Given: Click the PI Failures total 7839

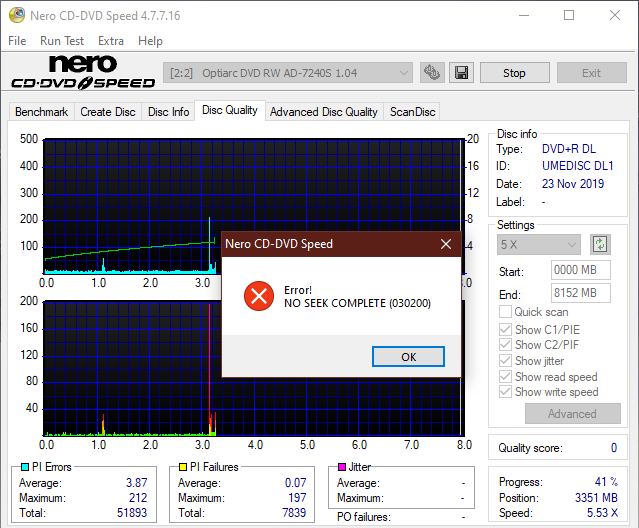Looking at the screenshot, I should click(x=294, y=513).
